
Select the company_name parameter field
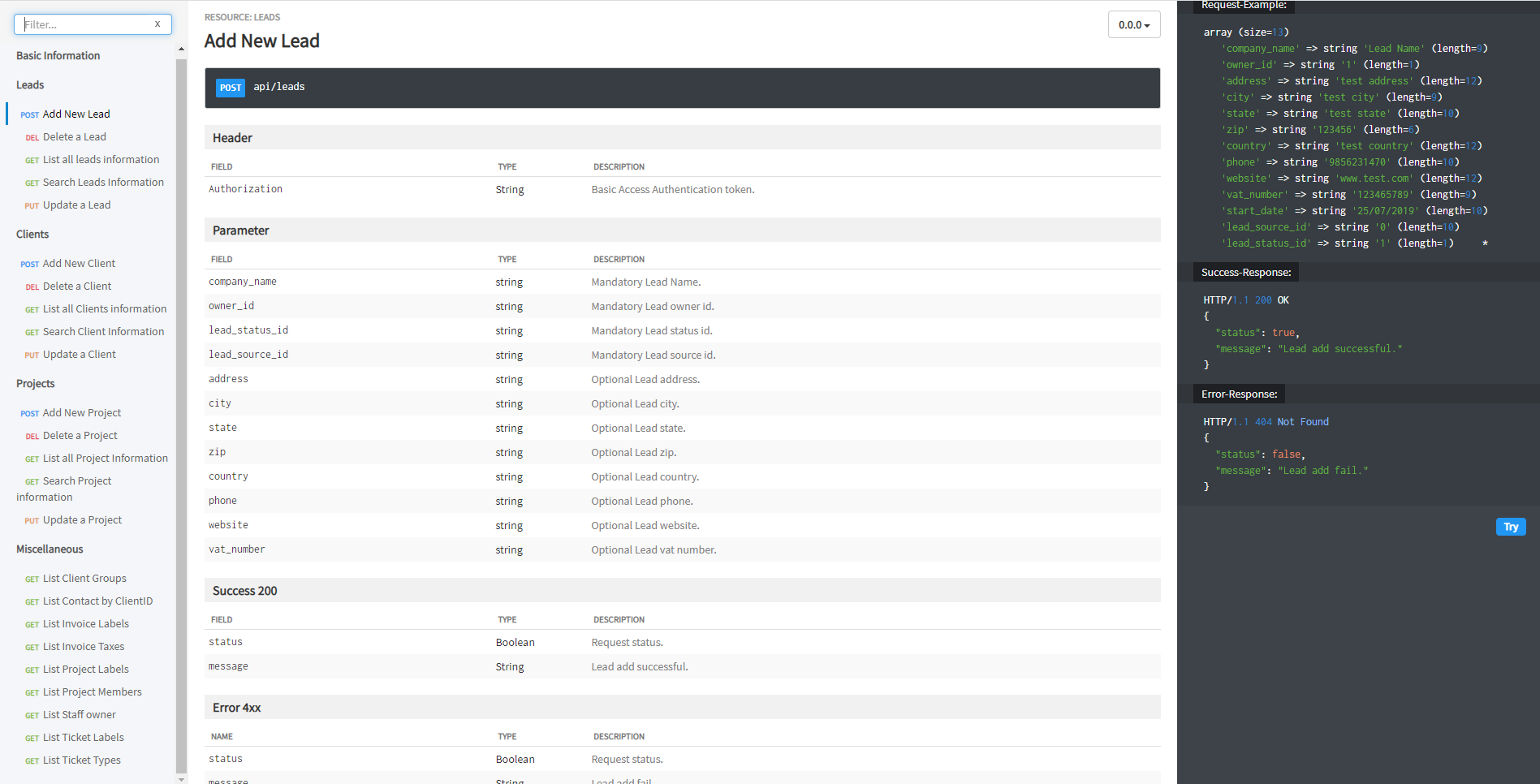[243, 282]
